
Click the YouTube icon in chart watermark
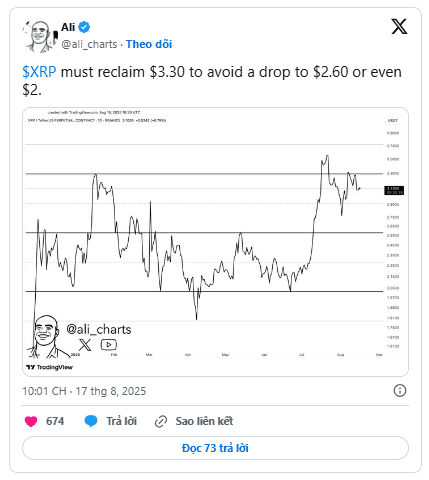click(x=109, y=345)
